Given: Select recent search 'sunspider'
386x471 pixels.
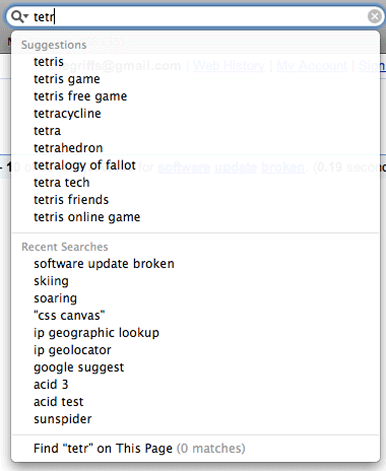Looking at the screenshot, I should click(196, 419).
